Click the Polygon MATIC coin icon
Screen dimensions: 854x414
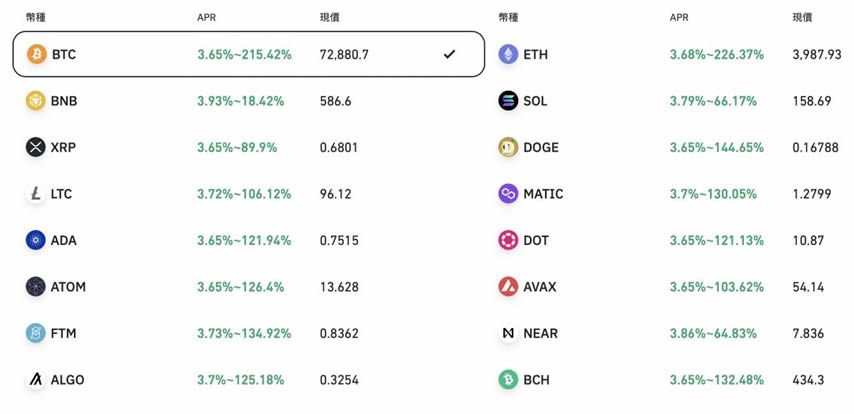pos(508,194)
